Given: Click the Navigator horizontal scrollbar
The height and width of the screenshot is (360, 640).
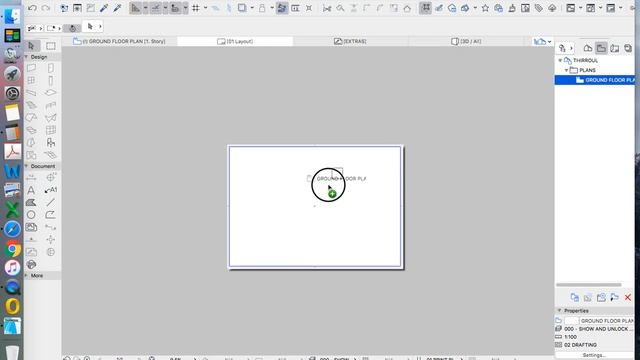Looking at the screenshot, I should pos(589,285).
